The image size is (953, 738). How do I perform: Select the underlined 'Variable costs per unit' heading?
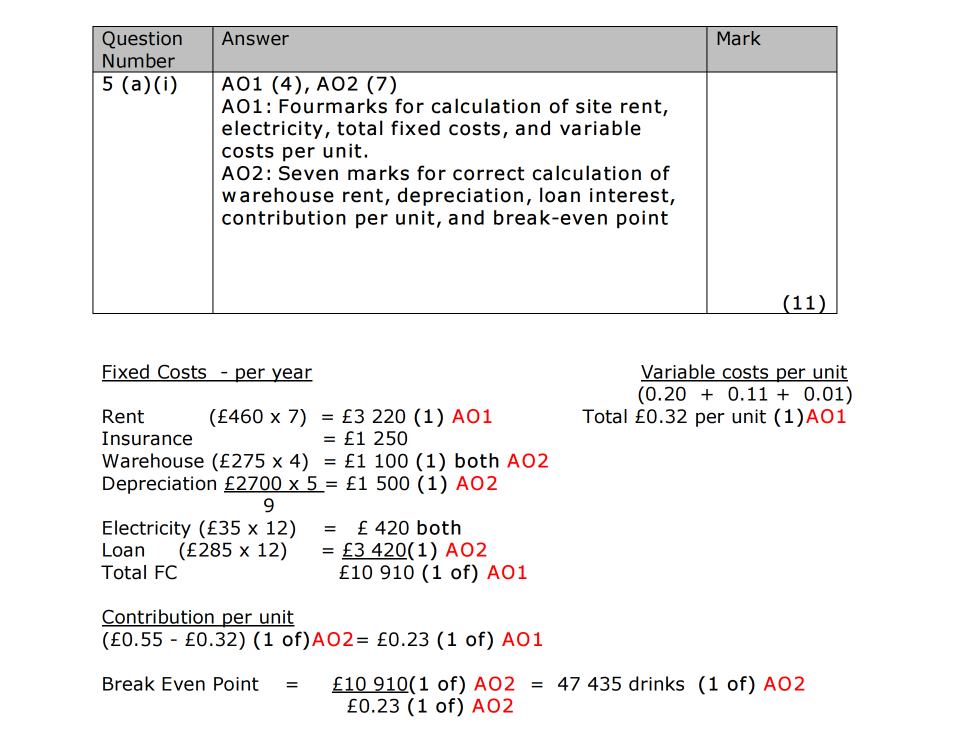[743, 373]
